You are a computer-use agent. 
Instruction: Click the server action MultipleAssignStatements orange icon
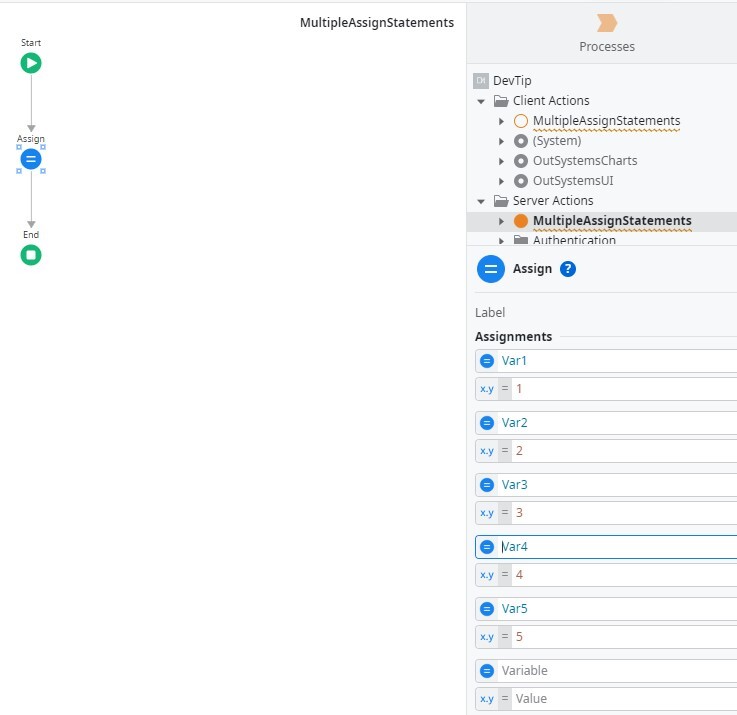tap(520, 221)
